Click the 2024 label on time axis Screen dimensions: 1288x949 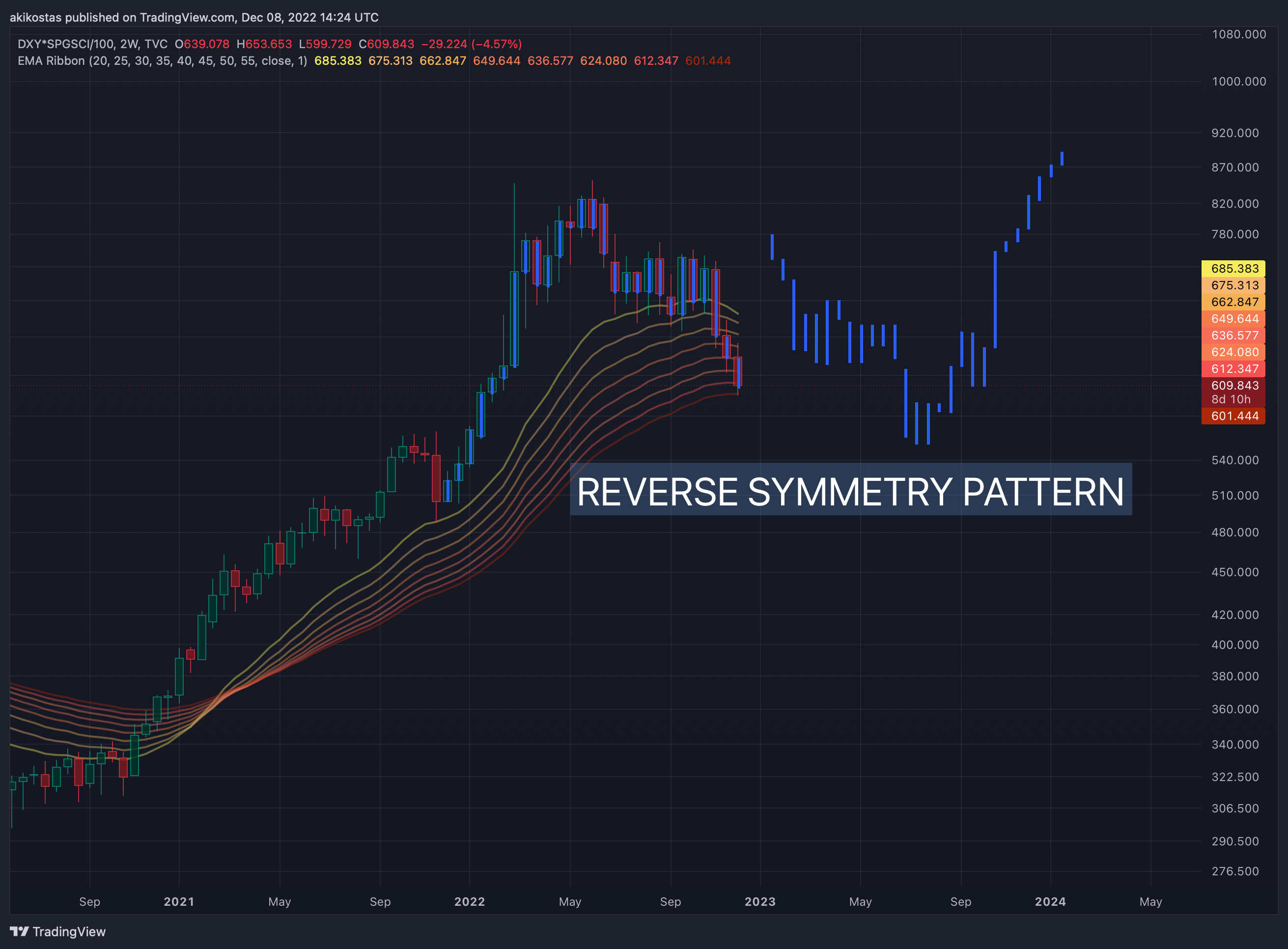click(1050, 901)
